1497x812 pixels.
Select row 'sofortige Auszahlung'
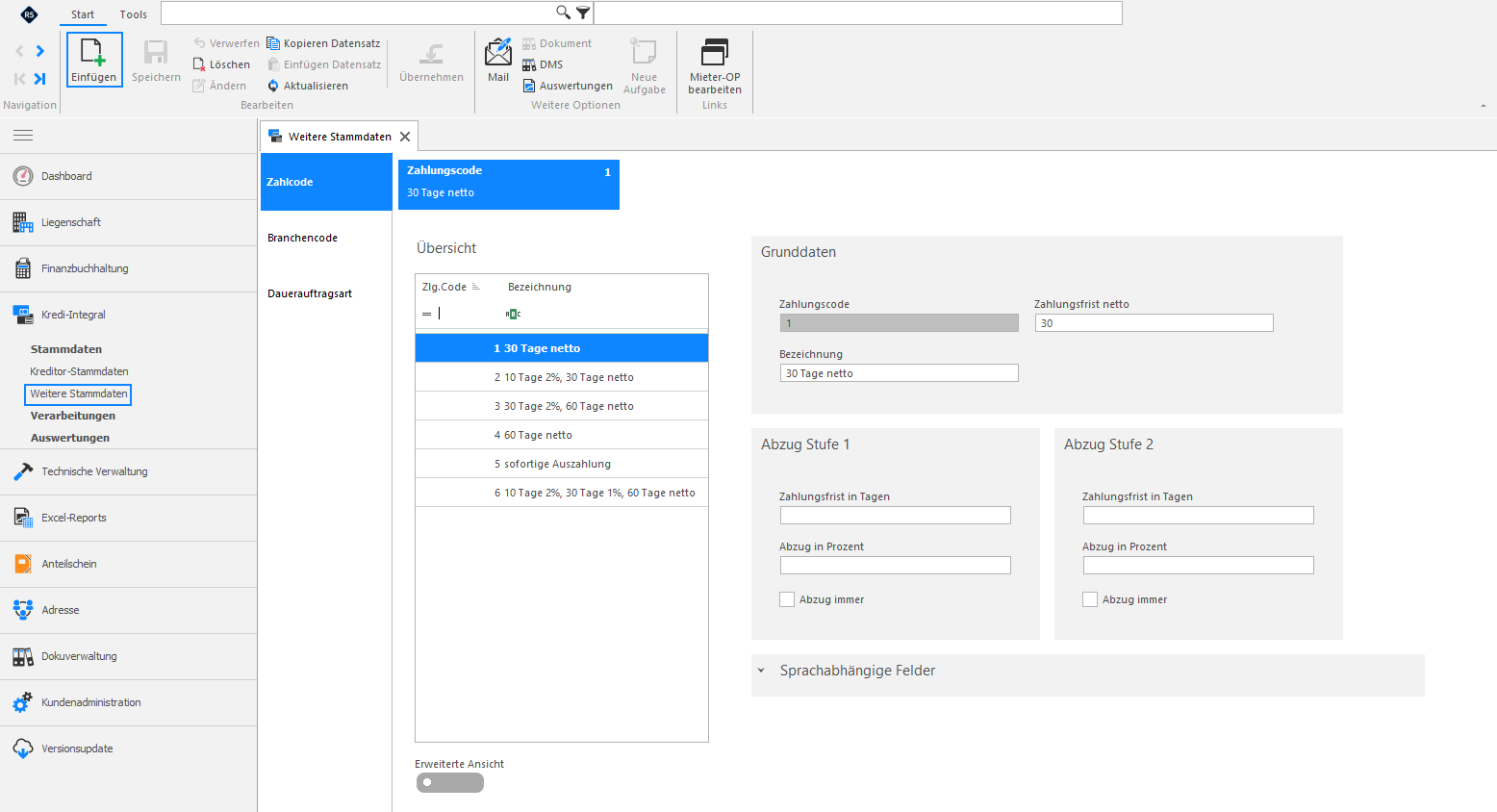click(x=562, y=464)
